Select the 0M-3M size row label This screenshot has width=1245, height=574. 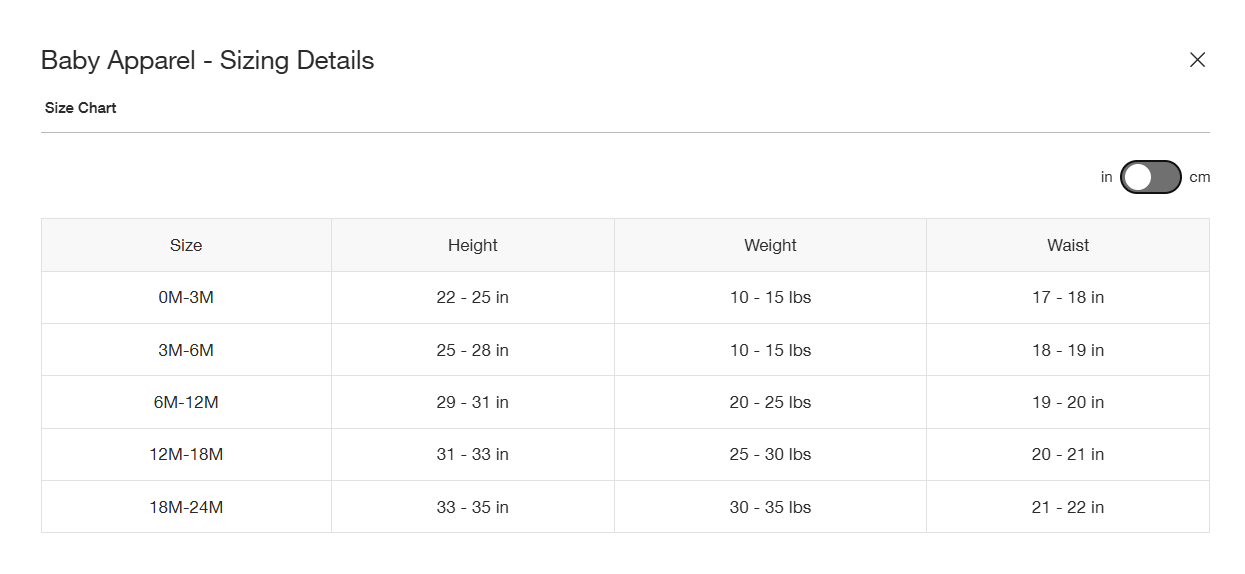(x=186, y=297)
